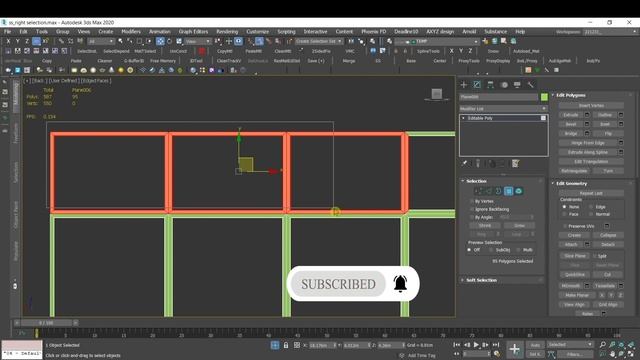The height and width of the screenshot is (360, 640).
Task: Open the Customize menu
Action: pyautogui.click(x=258, y=31)
